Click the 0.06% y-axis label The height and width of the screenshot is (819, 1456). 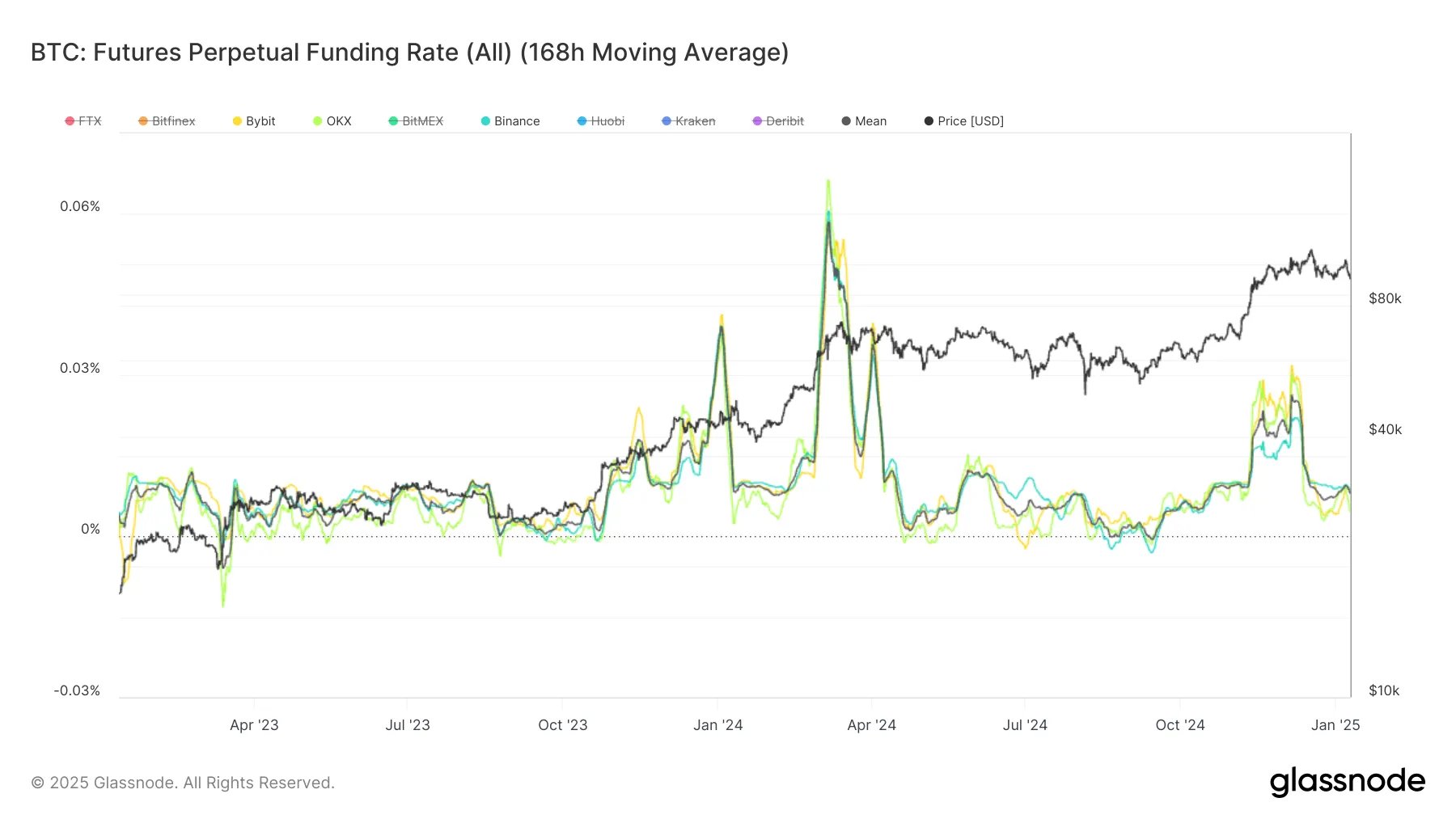pyautogui.click(x=79, y=206)
